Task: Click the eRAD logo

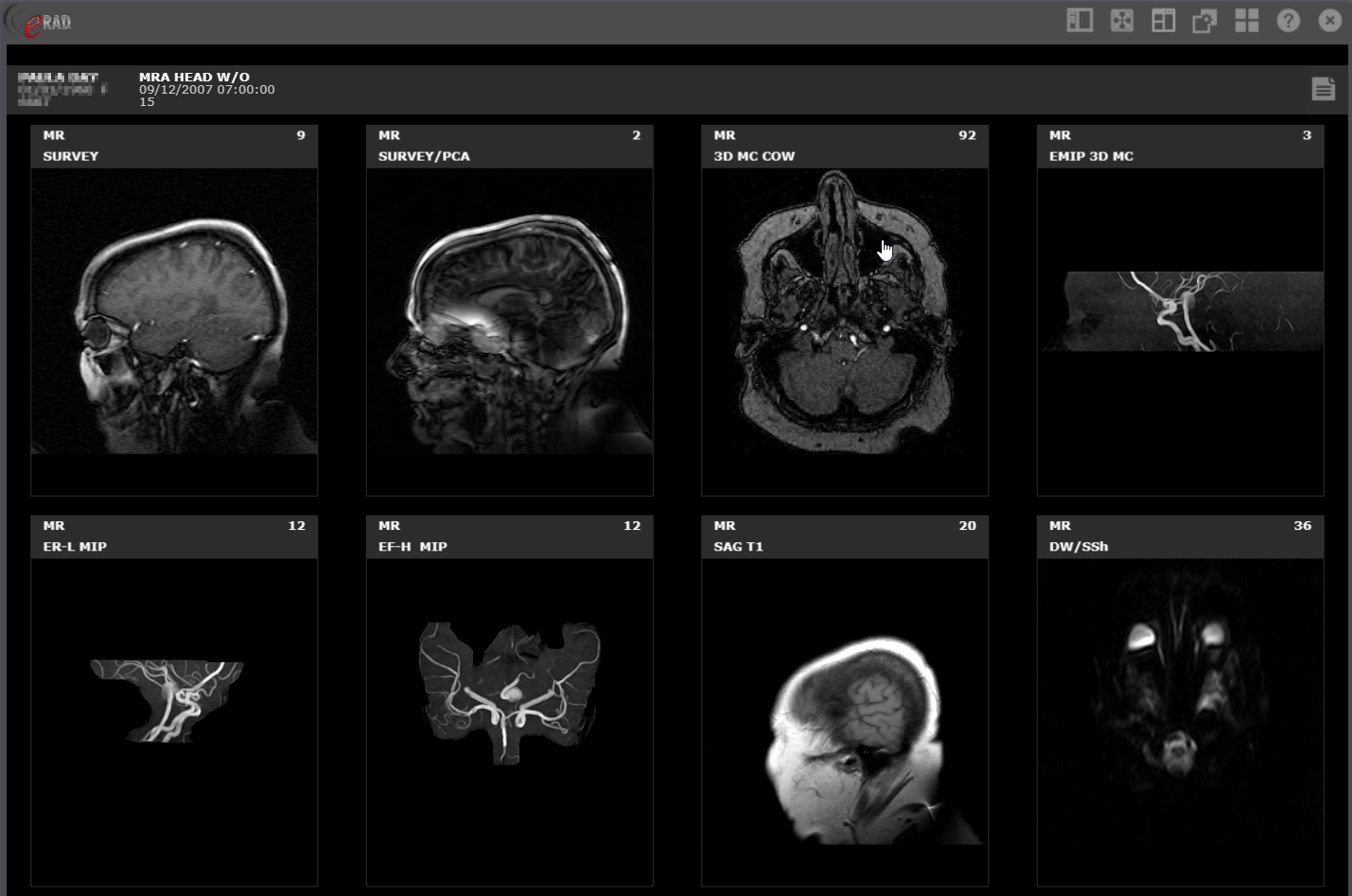Action: tap(45, 23)
